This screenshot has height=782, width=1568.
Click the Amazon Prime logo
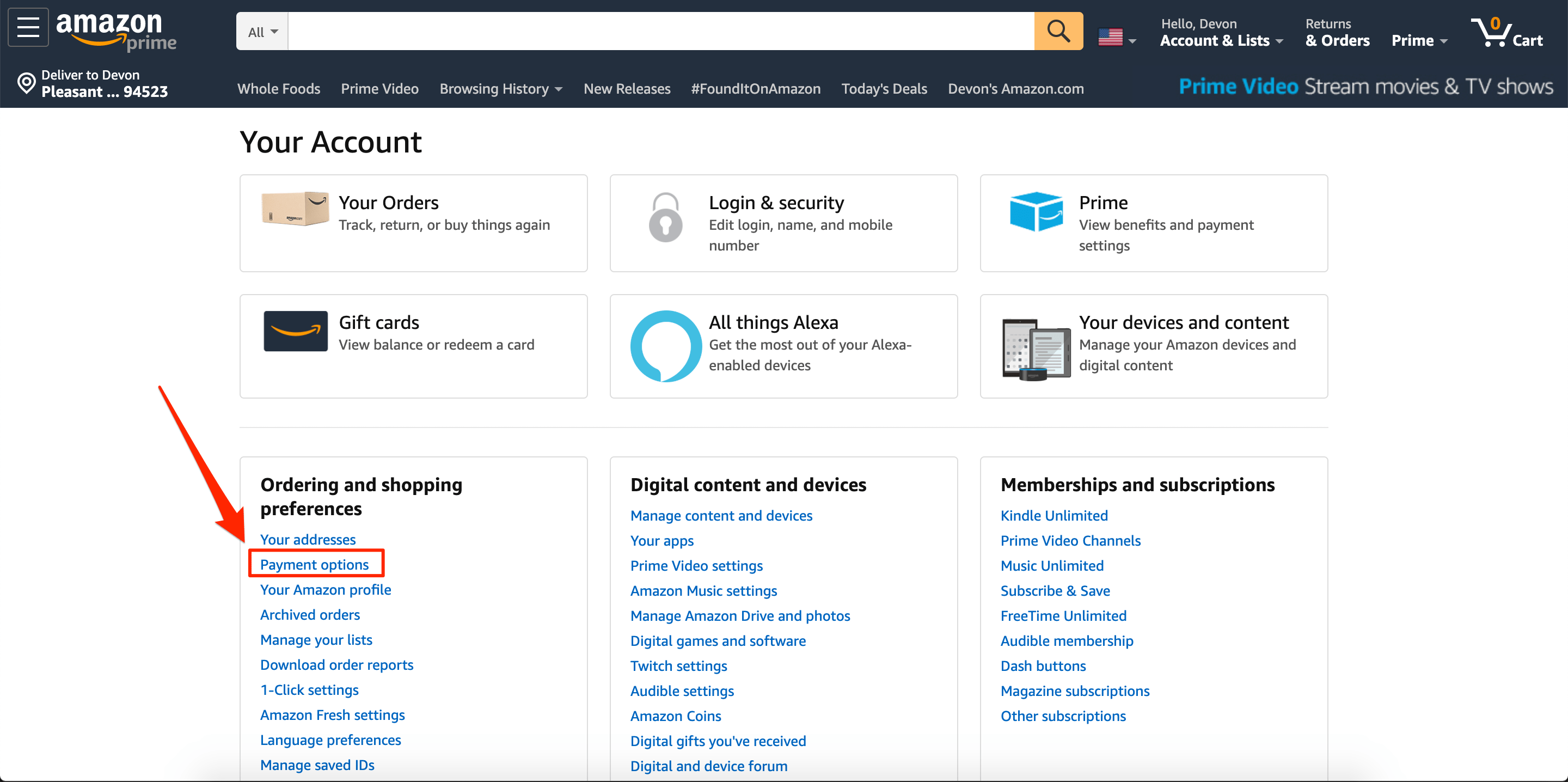click(115, 31)
